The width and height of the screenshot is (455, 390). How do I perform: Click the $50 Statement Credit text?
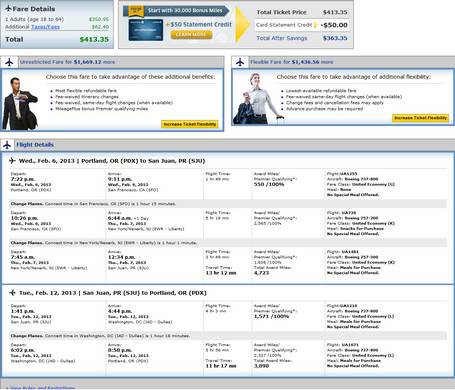click(x=199, y=24)
